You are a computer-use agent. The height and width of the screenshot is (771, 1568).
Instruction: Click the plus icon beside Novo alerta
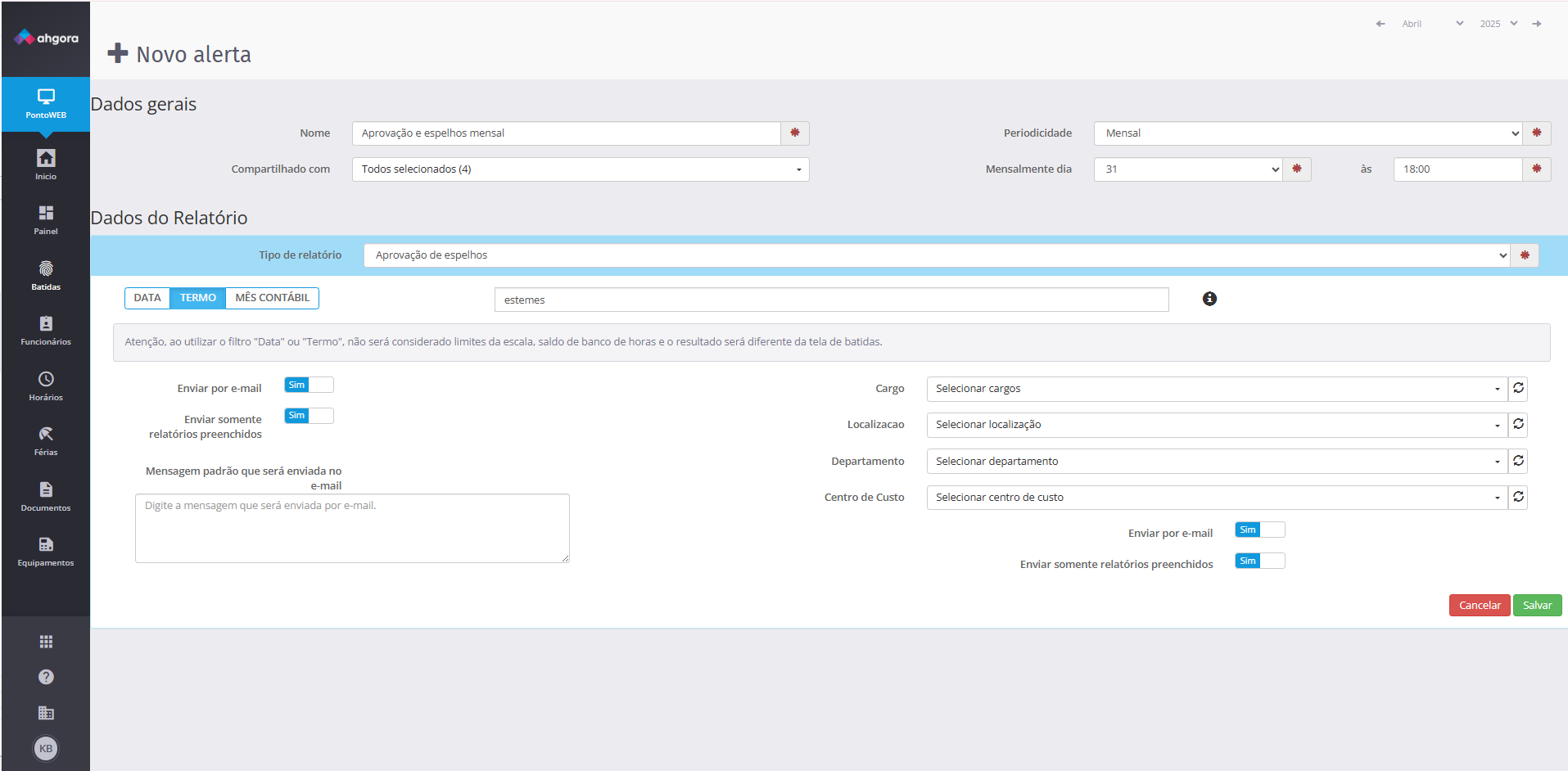point(118,53)
